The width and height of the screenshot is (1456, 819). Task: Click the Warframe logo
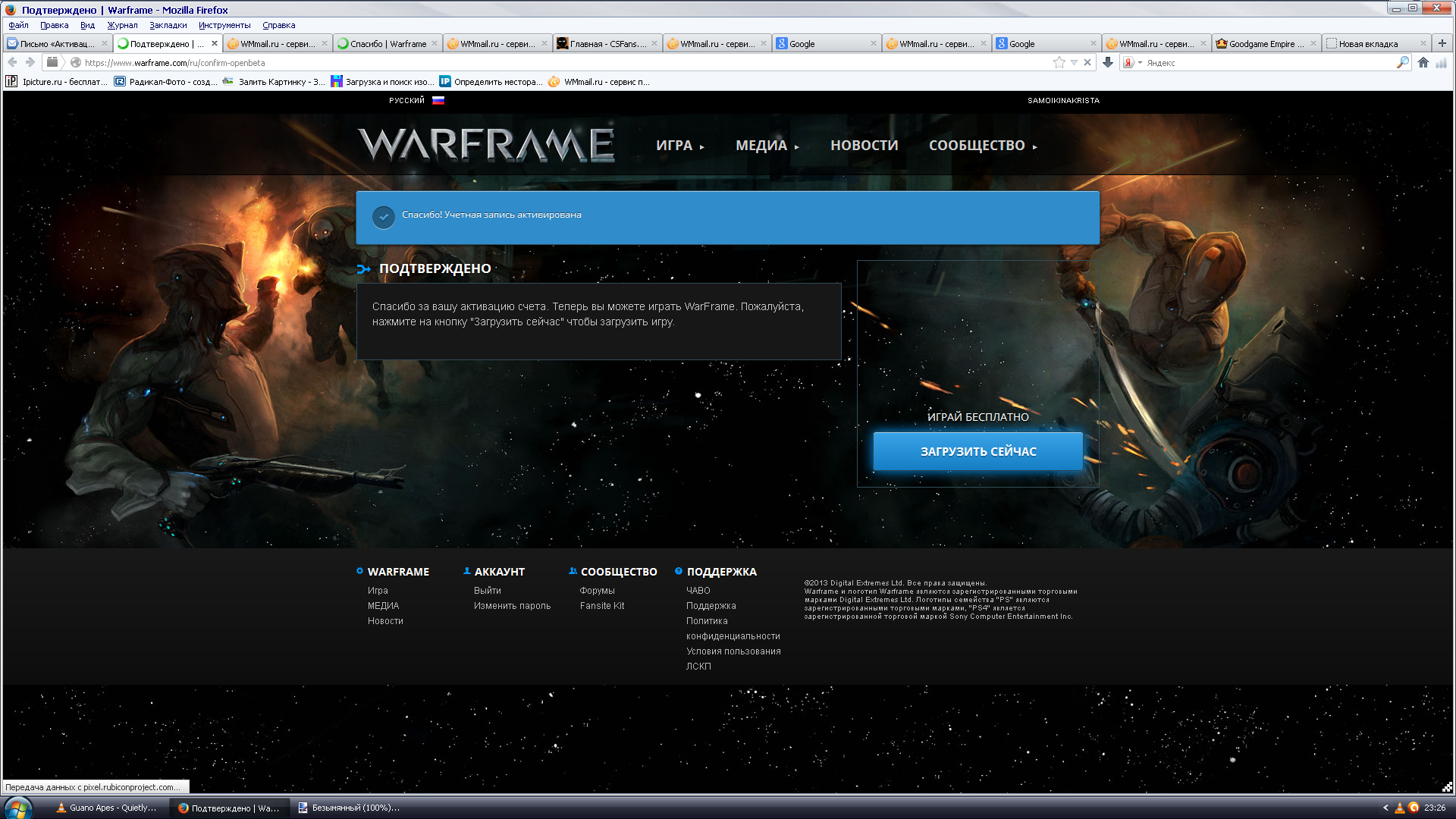click(x=486, y=145)
